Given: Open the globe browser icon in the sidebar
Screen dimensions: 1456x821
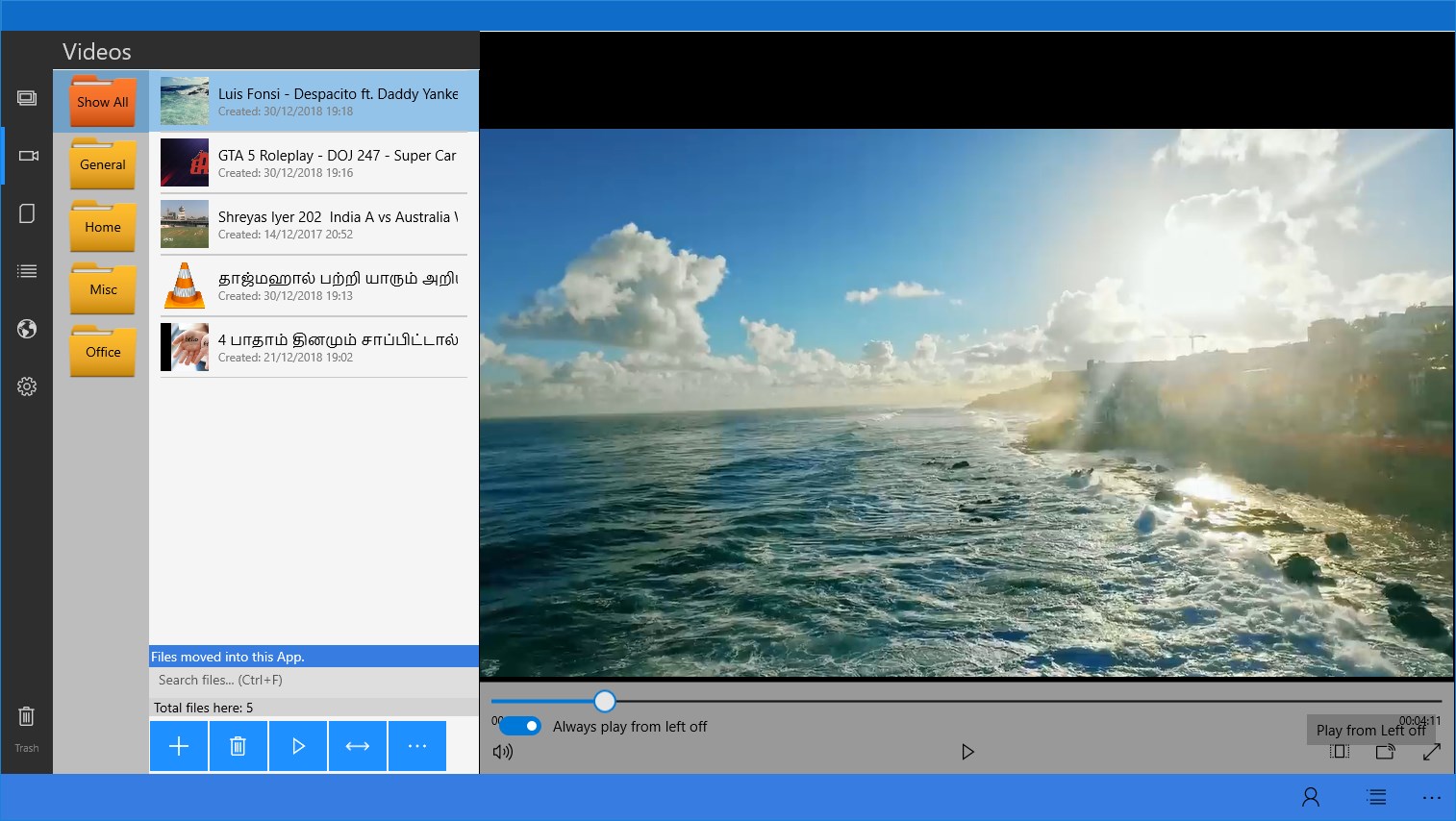Looking at the screenshot, I should tap(27, 329).
